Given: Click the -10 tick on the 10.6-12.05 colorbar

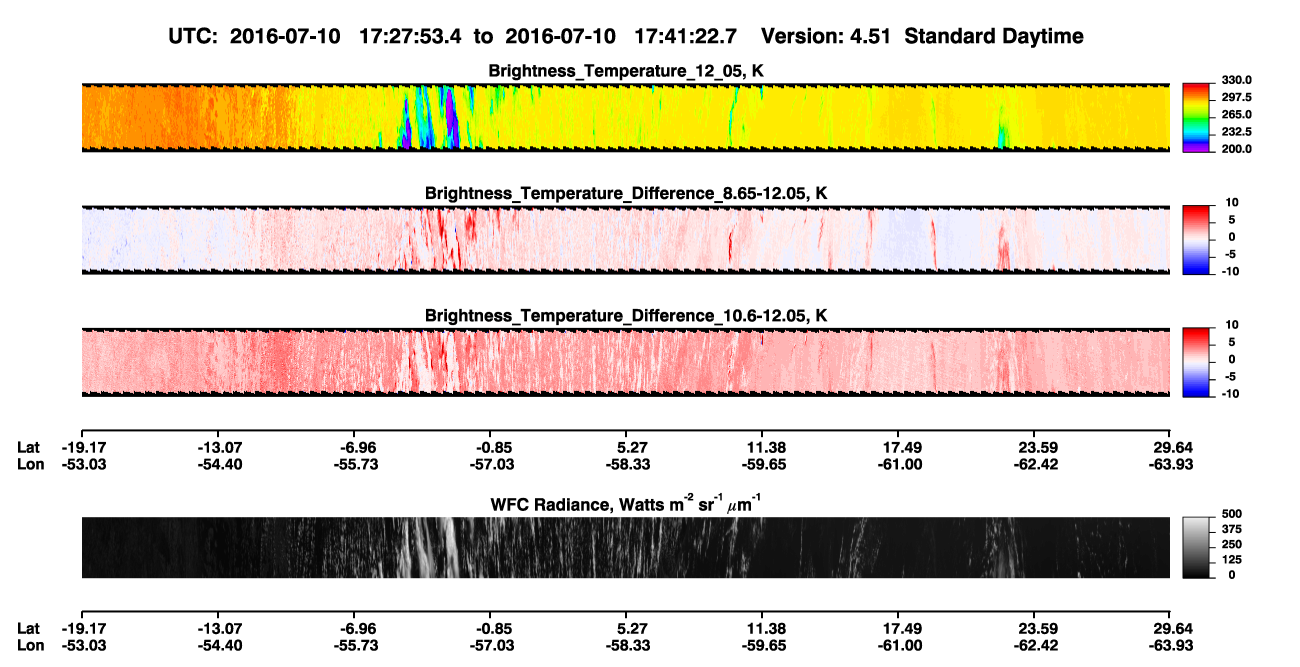Looking at the screenshot, I should pos(1229,394).
